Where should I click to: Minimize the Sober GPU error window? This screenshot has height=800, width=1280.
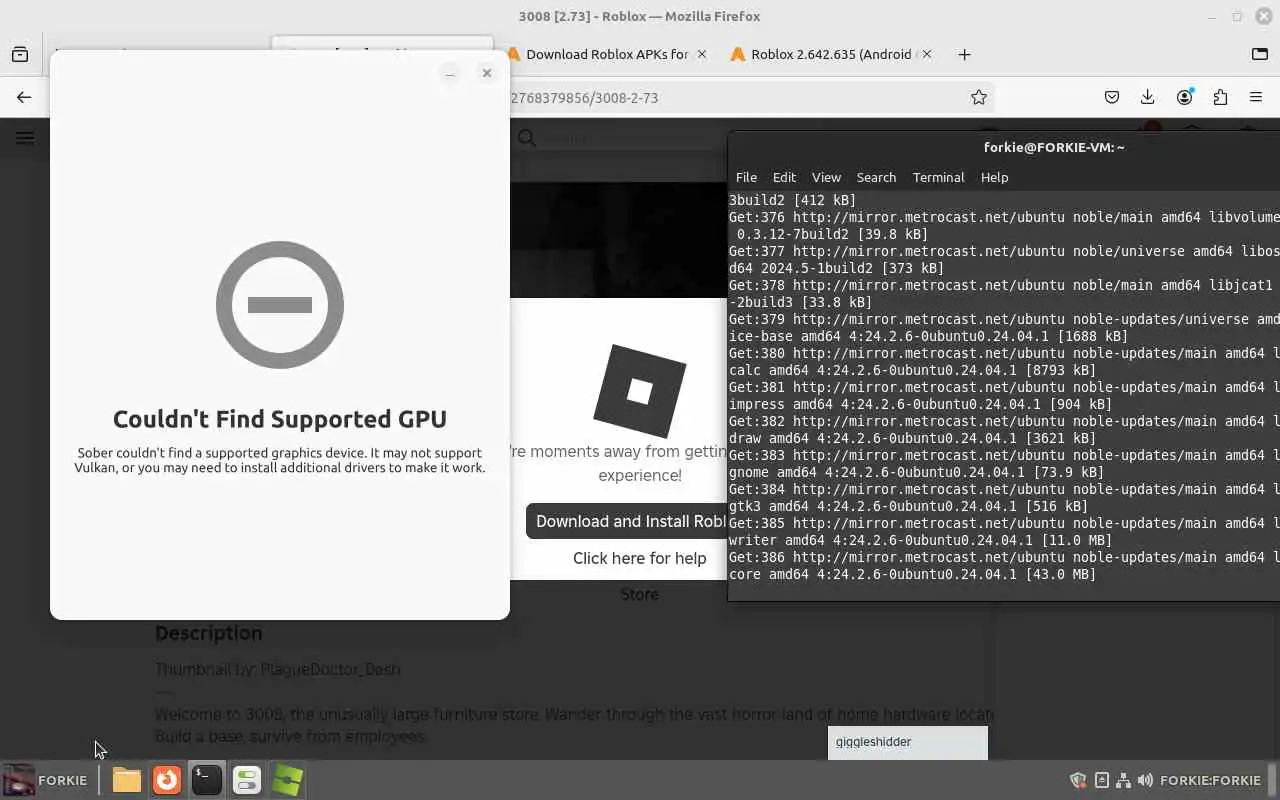[x=450, y=73]
